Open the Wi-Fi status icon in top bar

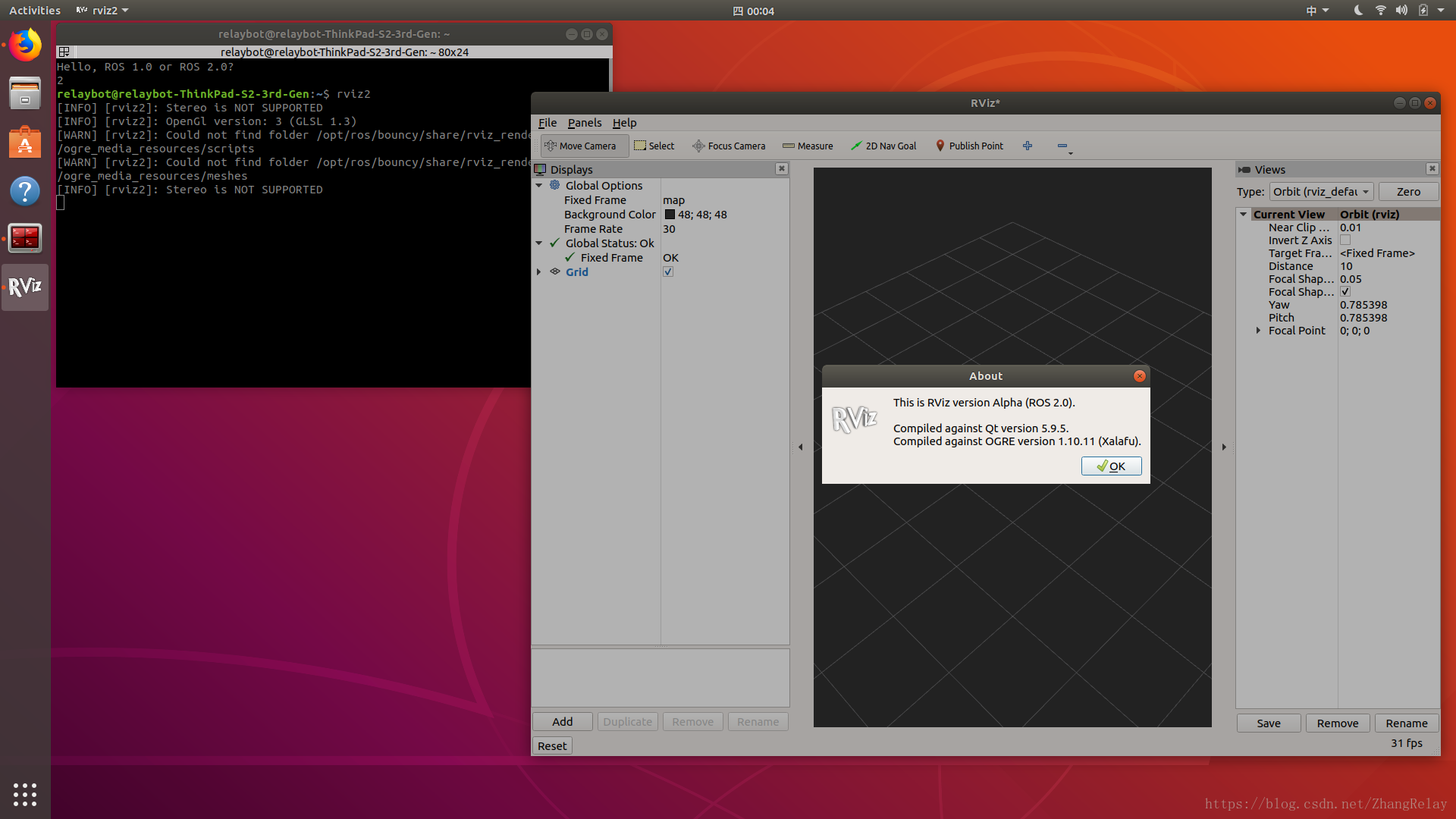tap(1381, 11)
